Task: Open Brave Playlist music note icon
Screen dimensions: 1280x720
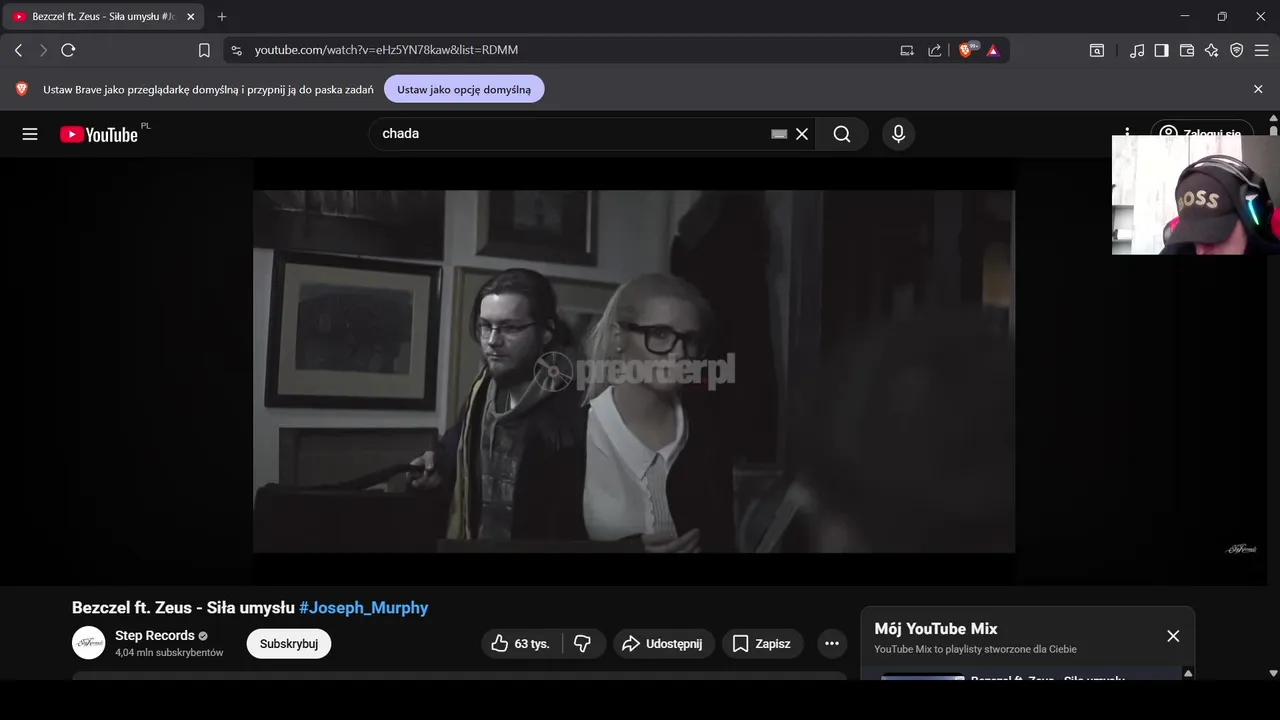Action: click(x=1137, y=50)
